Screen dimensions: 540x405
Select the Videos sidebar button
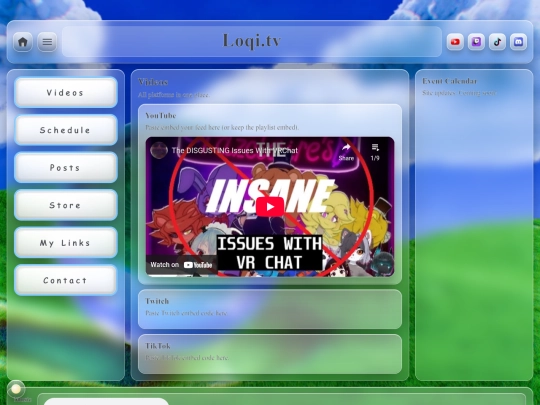pos(66,92)
